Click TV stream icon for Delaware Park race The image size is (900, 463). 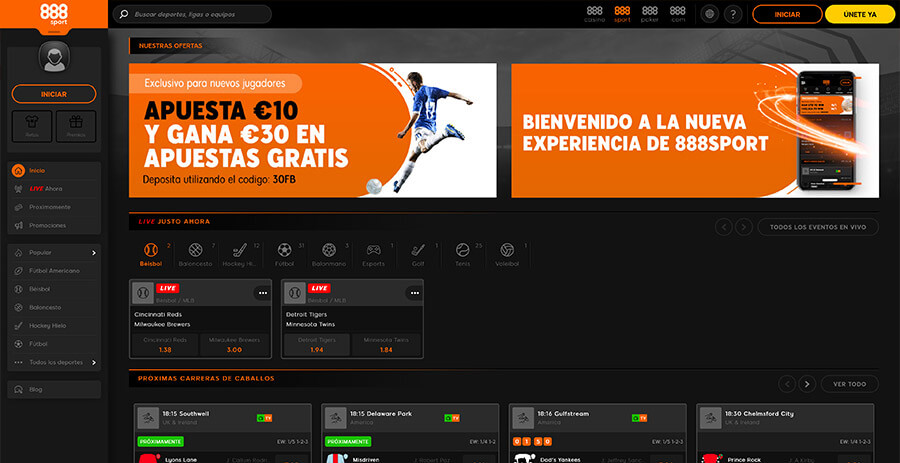coord(452,418)
